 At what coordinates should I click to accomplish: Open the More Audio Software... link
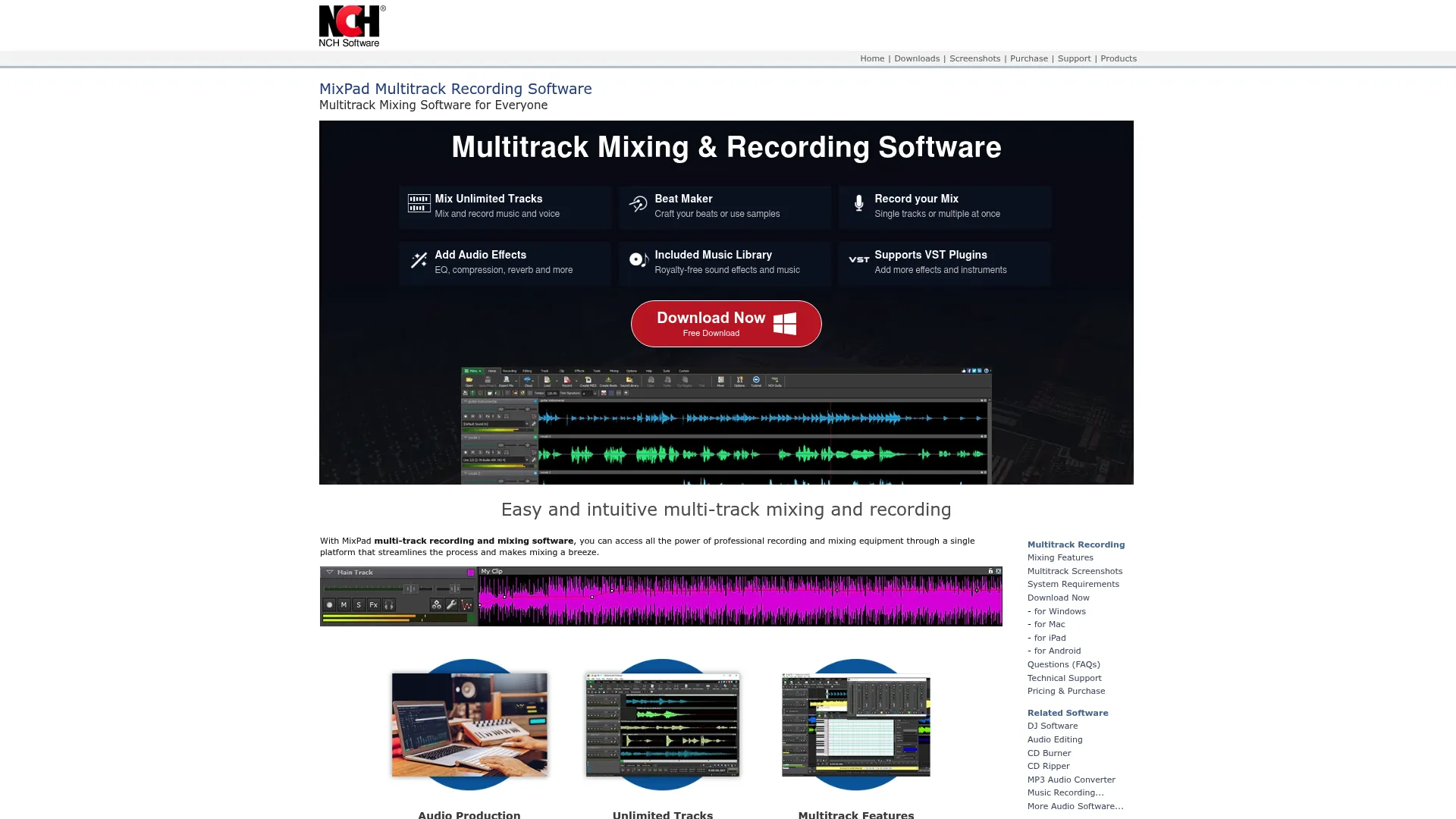click(x=1075, y=806)
